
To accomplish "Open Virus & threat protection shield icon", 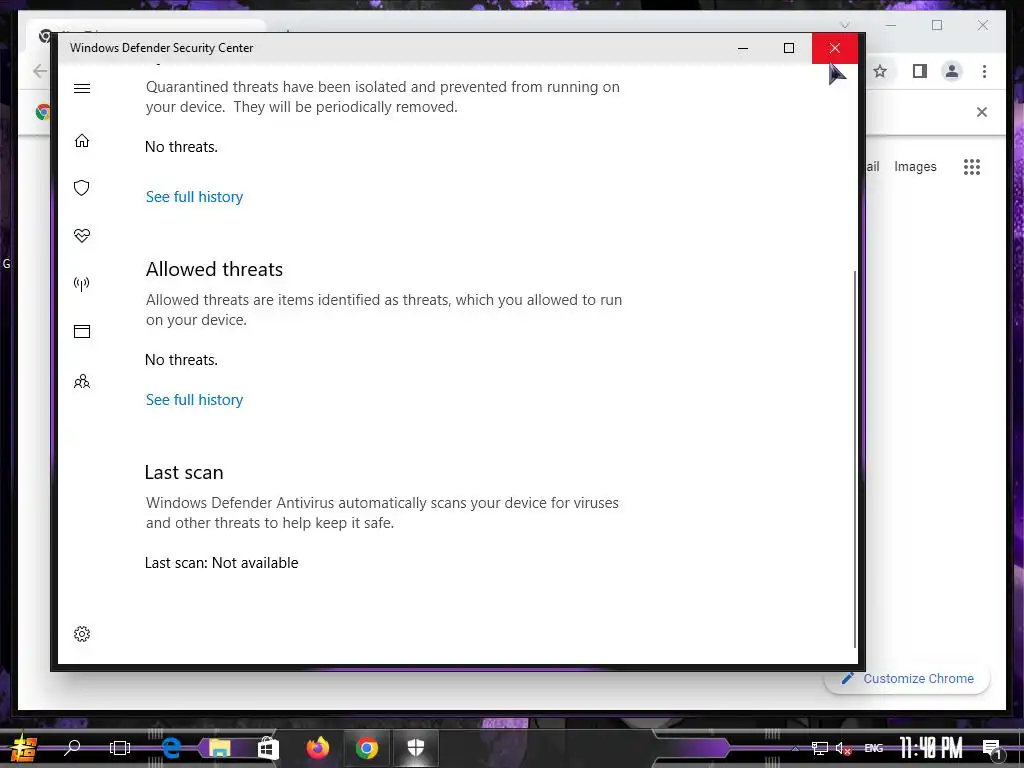I will [82, 188].
